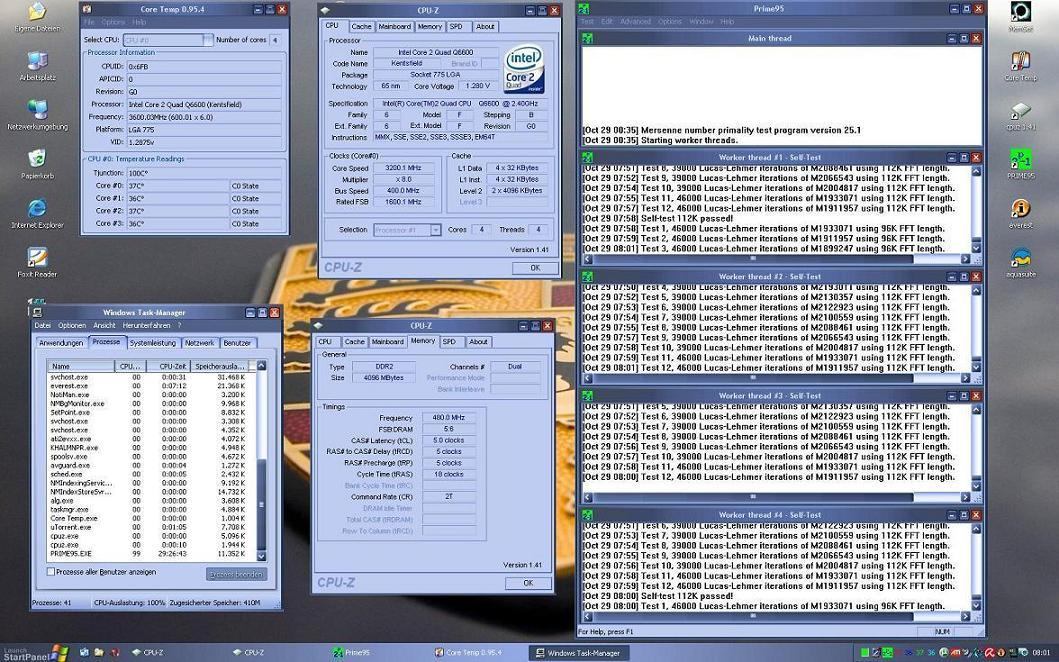Open the Eigene Dateien desktop folder
Screen dimensions: 1059x662
(x=37, y=15)
